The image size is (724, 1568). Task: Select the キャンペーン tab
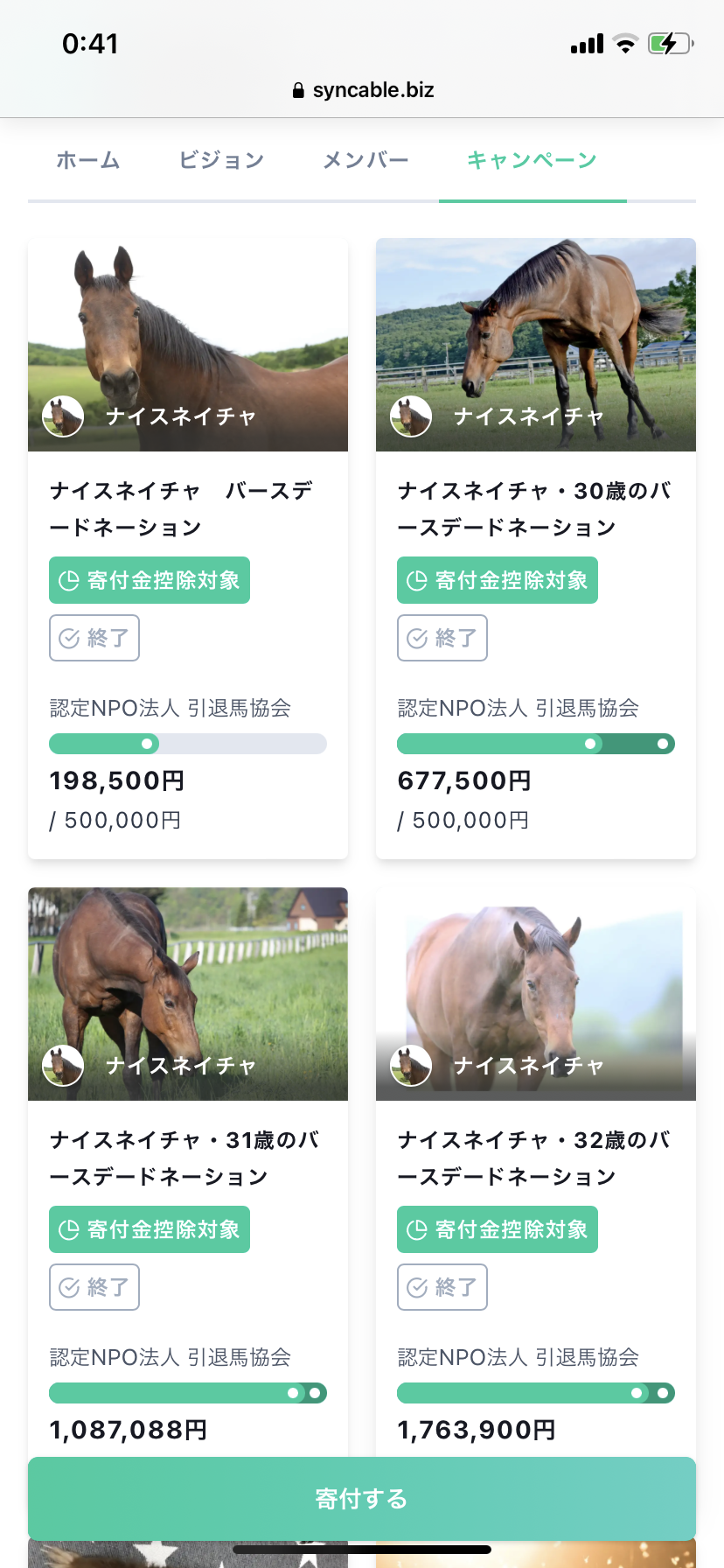click(x=532, y=160)
